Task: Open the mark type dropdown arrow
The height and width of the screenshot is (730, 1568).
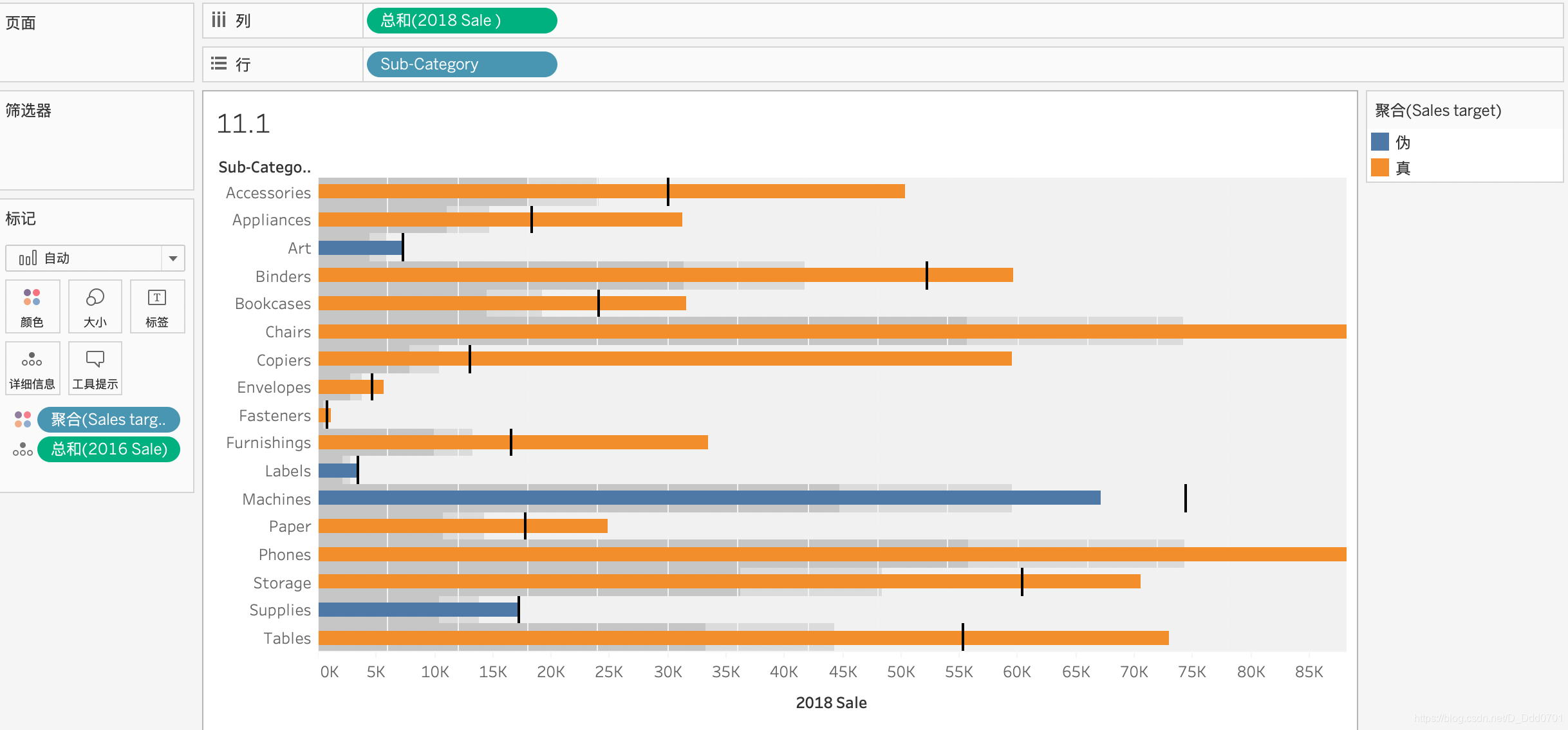Action: pos(173,258)
